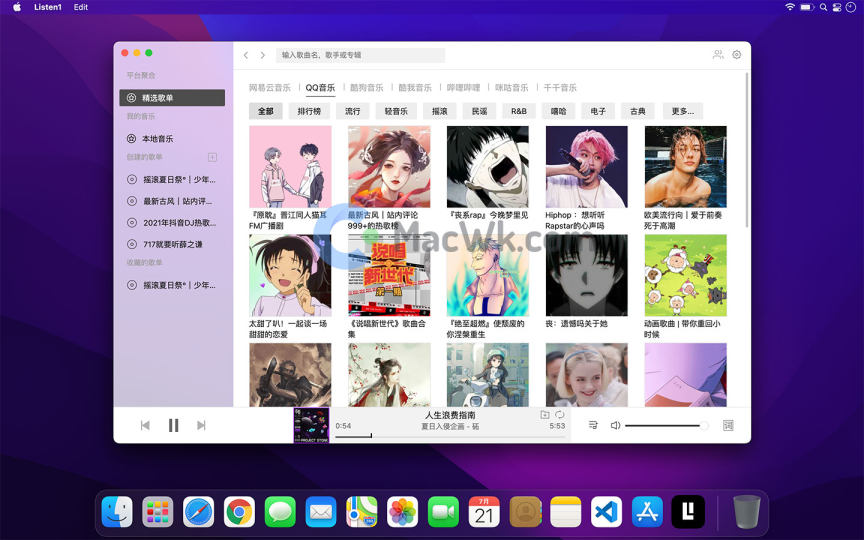Open FaceTime from the Dock
Image resolution: width=864 pixels, height=540 pixels.
click(443, 512)
